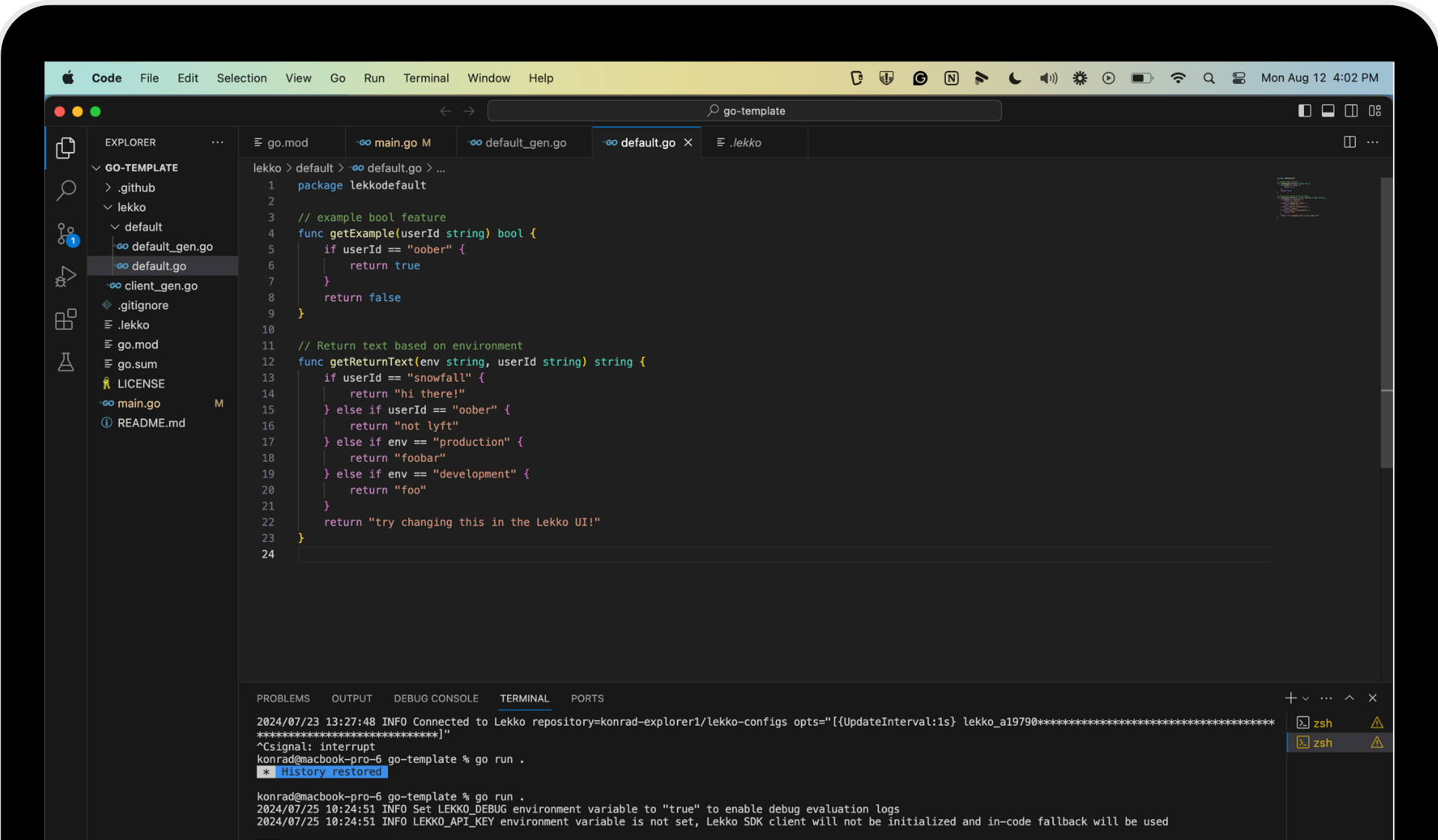Click the volume icon in menu bar
The image size is (1438, 840).
tap(1049, 78)
